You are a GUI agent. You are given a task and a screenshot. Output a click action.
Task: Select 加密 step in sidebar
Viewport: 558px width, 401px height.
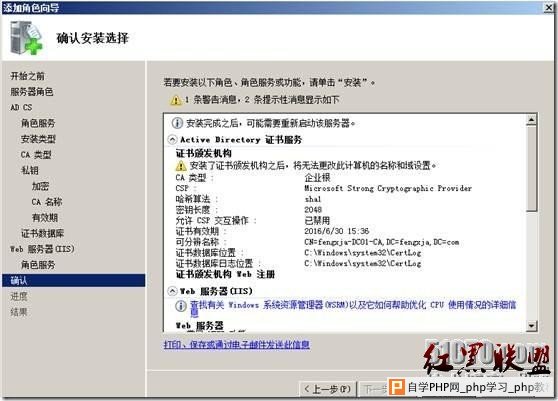point(40,186)
